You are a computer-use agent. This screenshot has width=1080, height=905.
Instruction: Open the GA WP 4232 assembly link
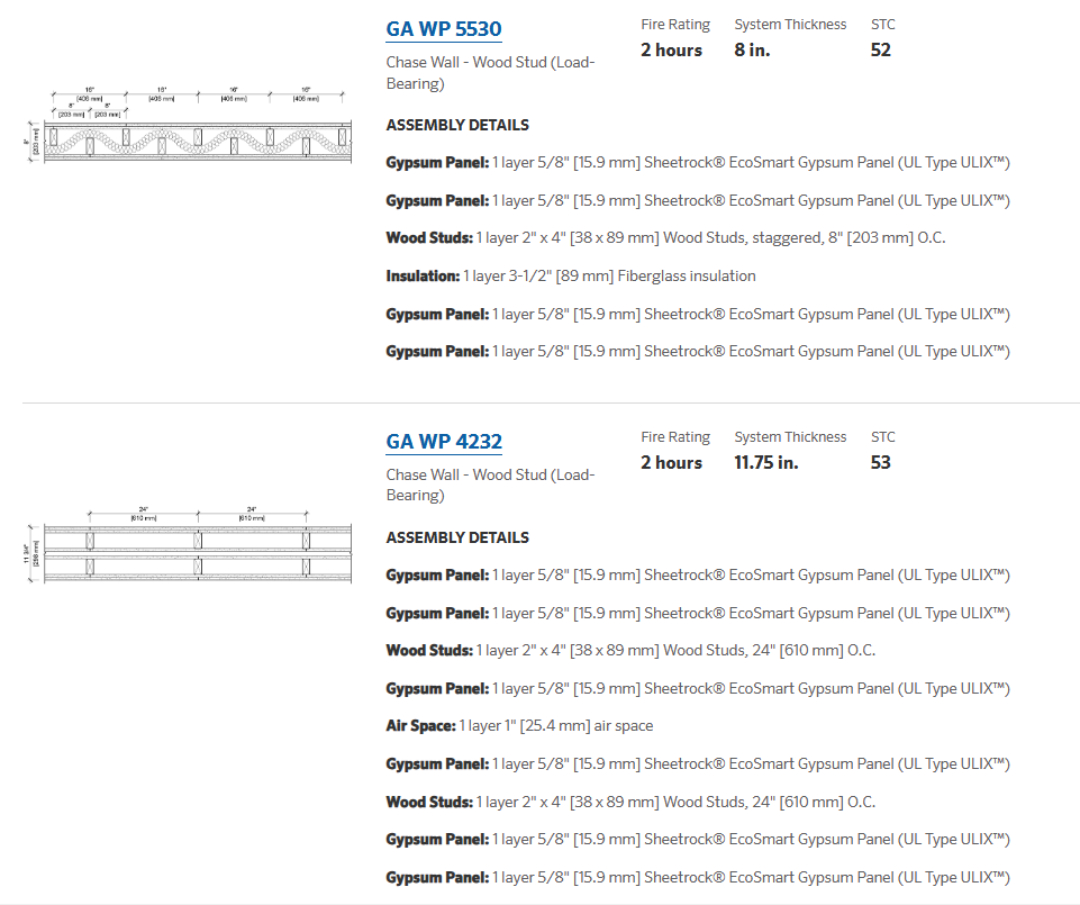coord(443,442)
